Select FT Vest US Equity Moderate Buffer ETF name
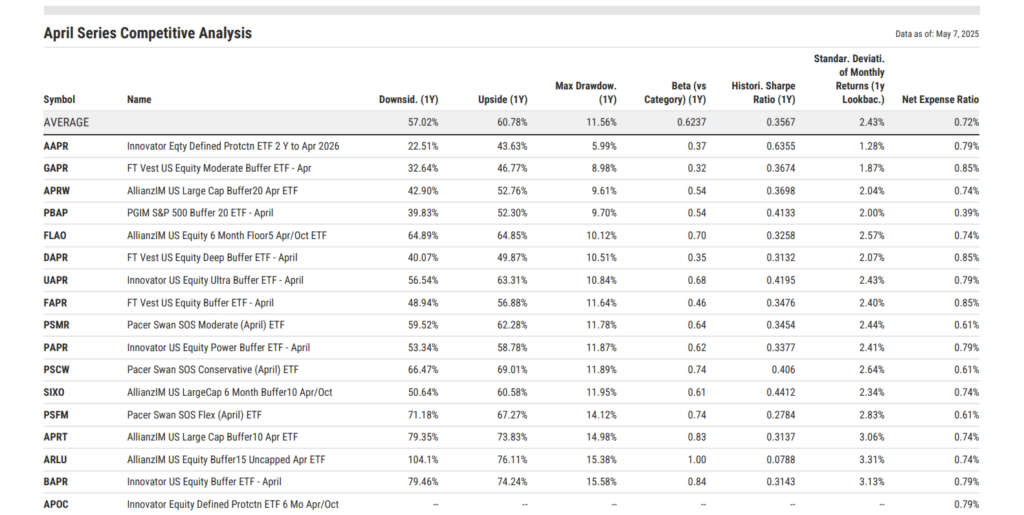Viewport: 1024px width, 515px height. pos(219,168)
